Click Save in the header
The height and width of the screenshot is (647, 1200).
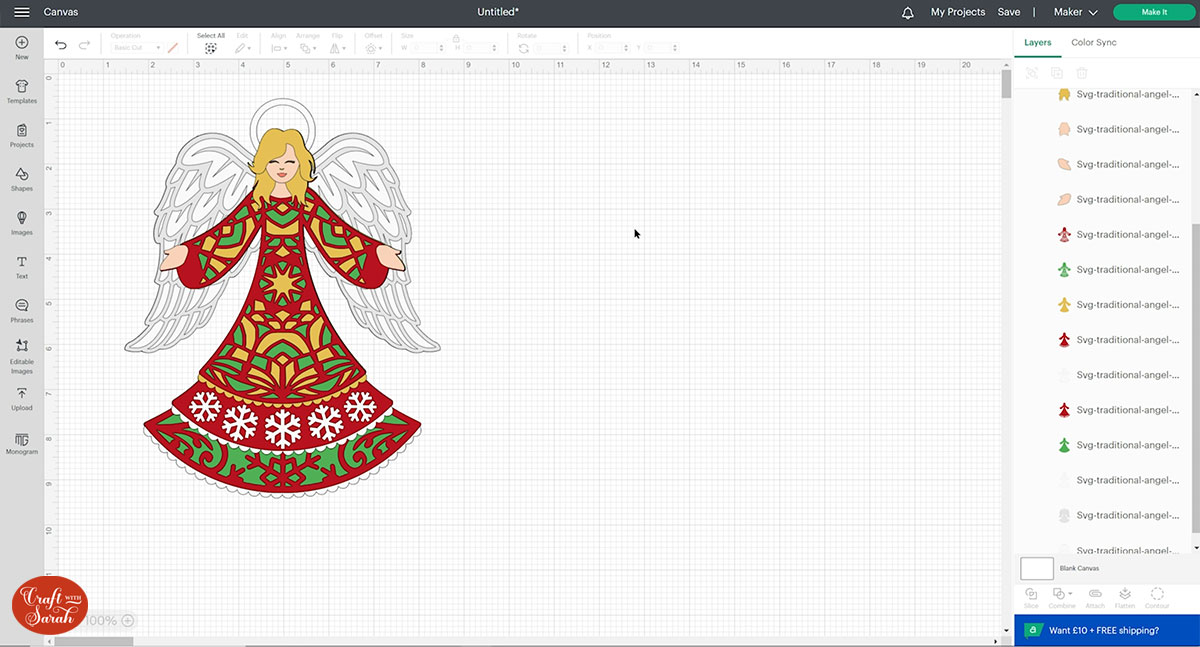coord(1009,12)
